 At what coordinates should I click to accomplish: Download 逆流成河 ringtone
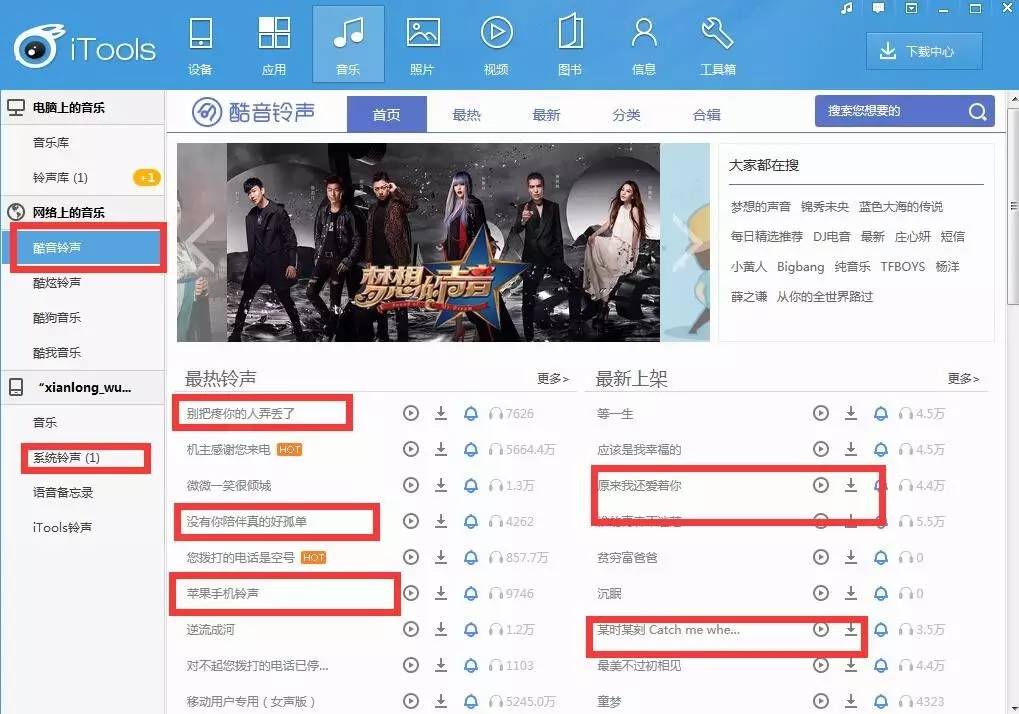441,629
